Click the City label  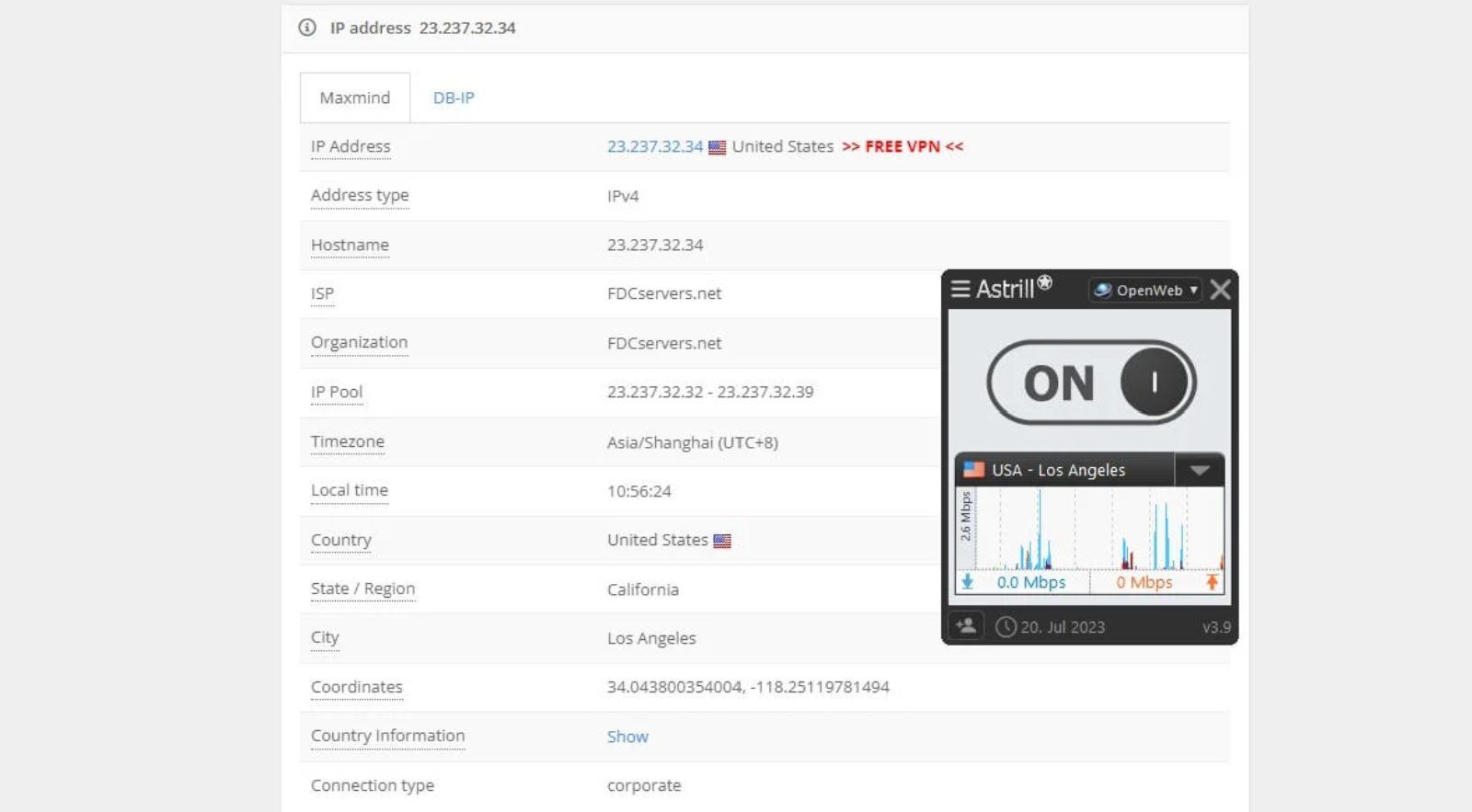[325, 637]
